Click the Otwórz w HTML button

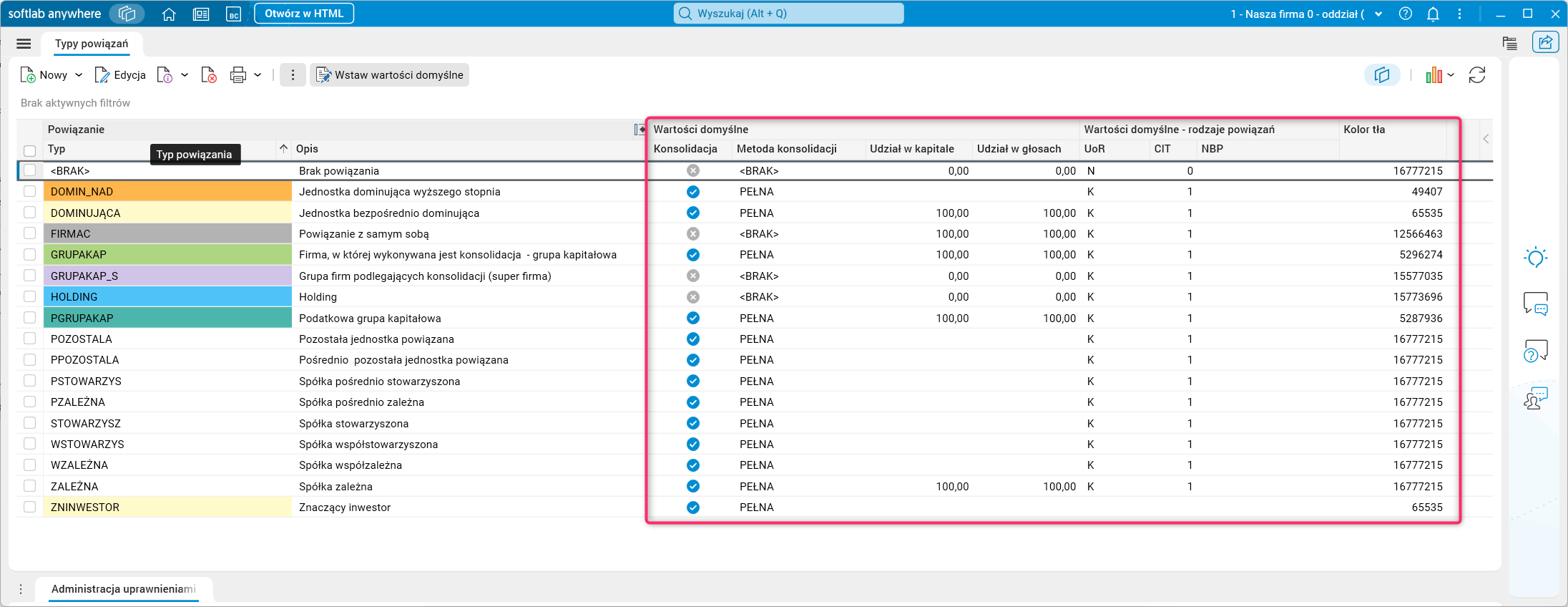tap(304, 14)
